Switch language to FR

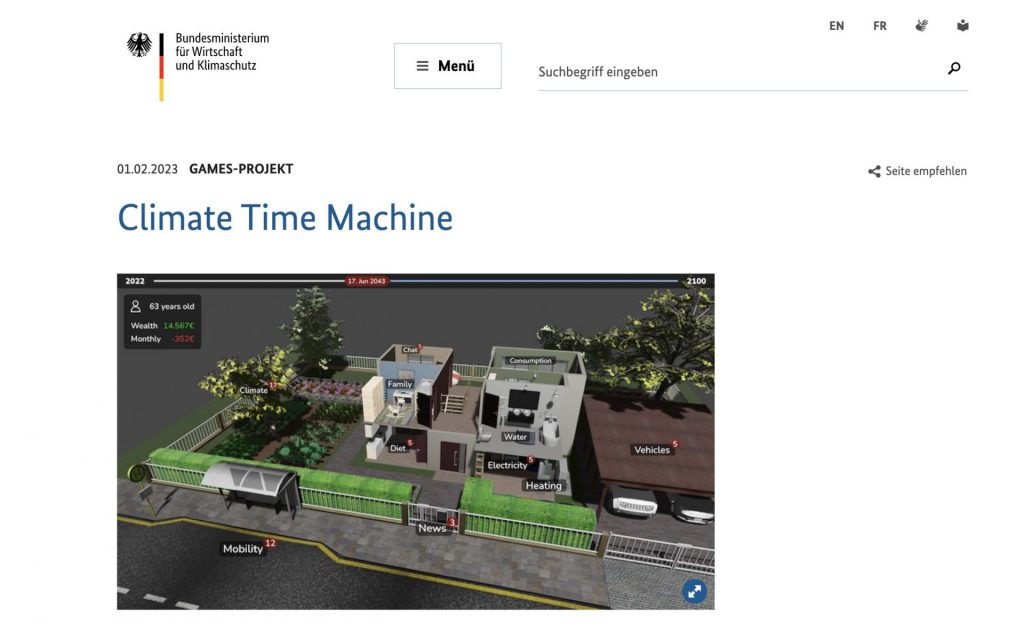click(879, 26)
